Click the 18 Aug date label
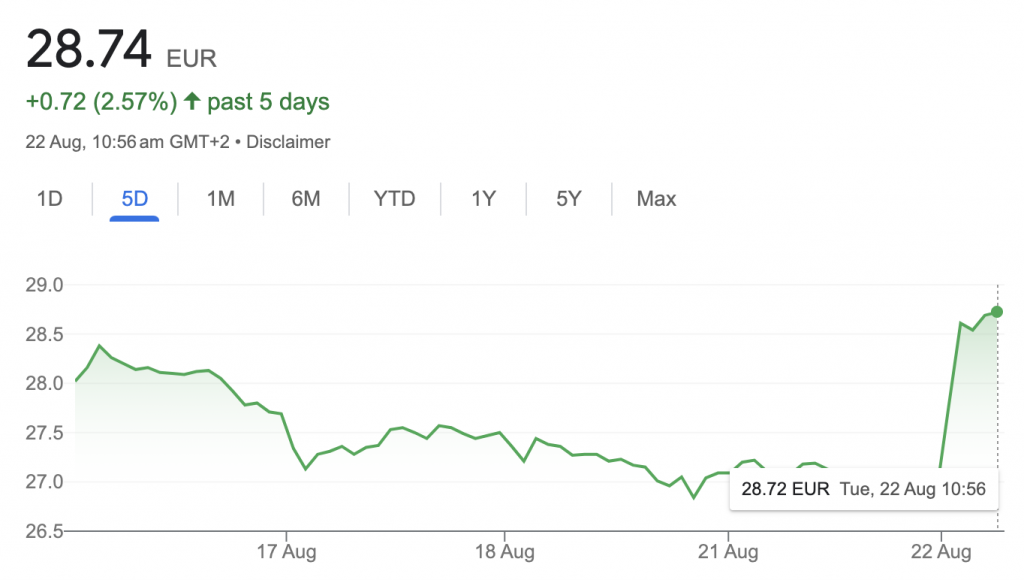The height and width of the screenshot is (580, 1024). click(x=503, y=552)
